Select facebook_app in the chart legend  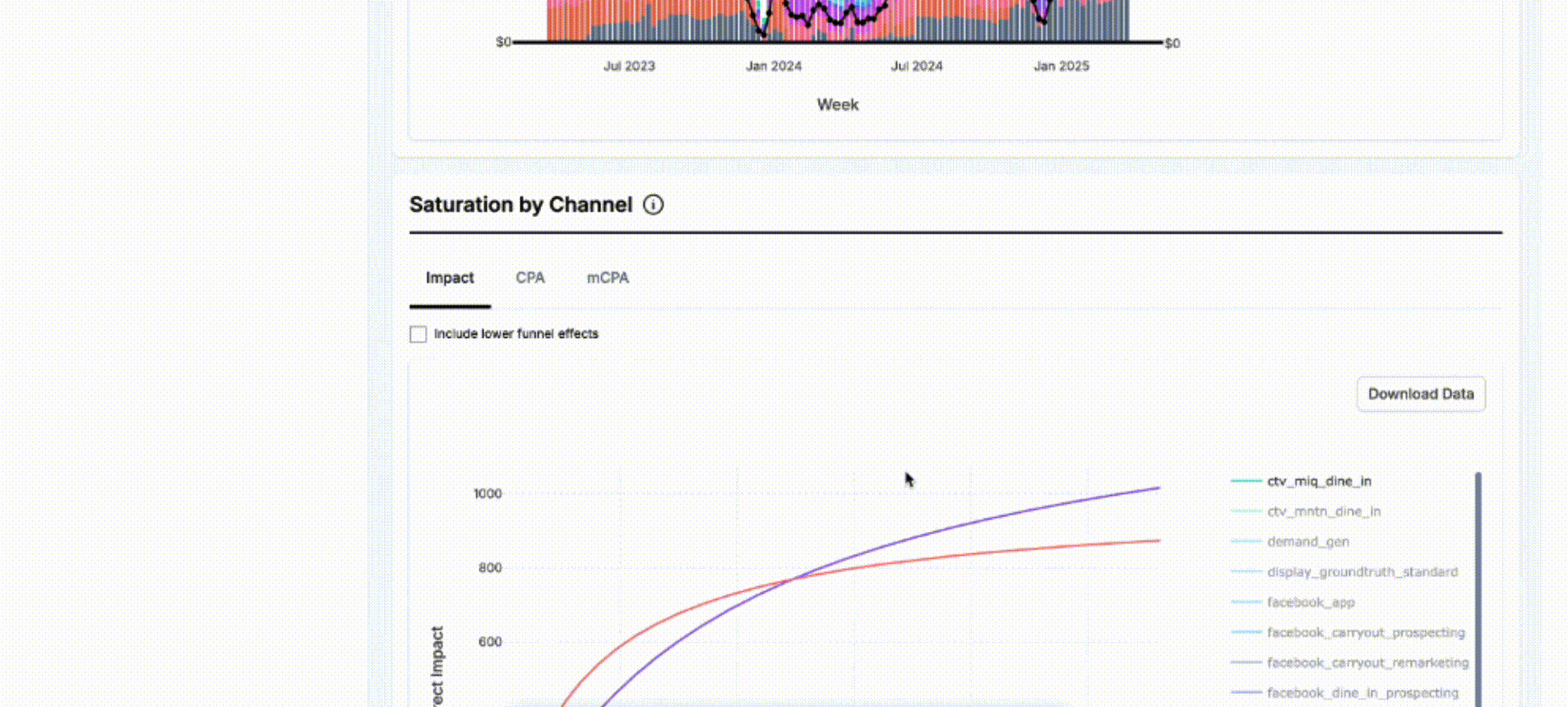[x=1310, y=603]
